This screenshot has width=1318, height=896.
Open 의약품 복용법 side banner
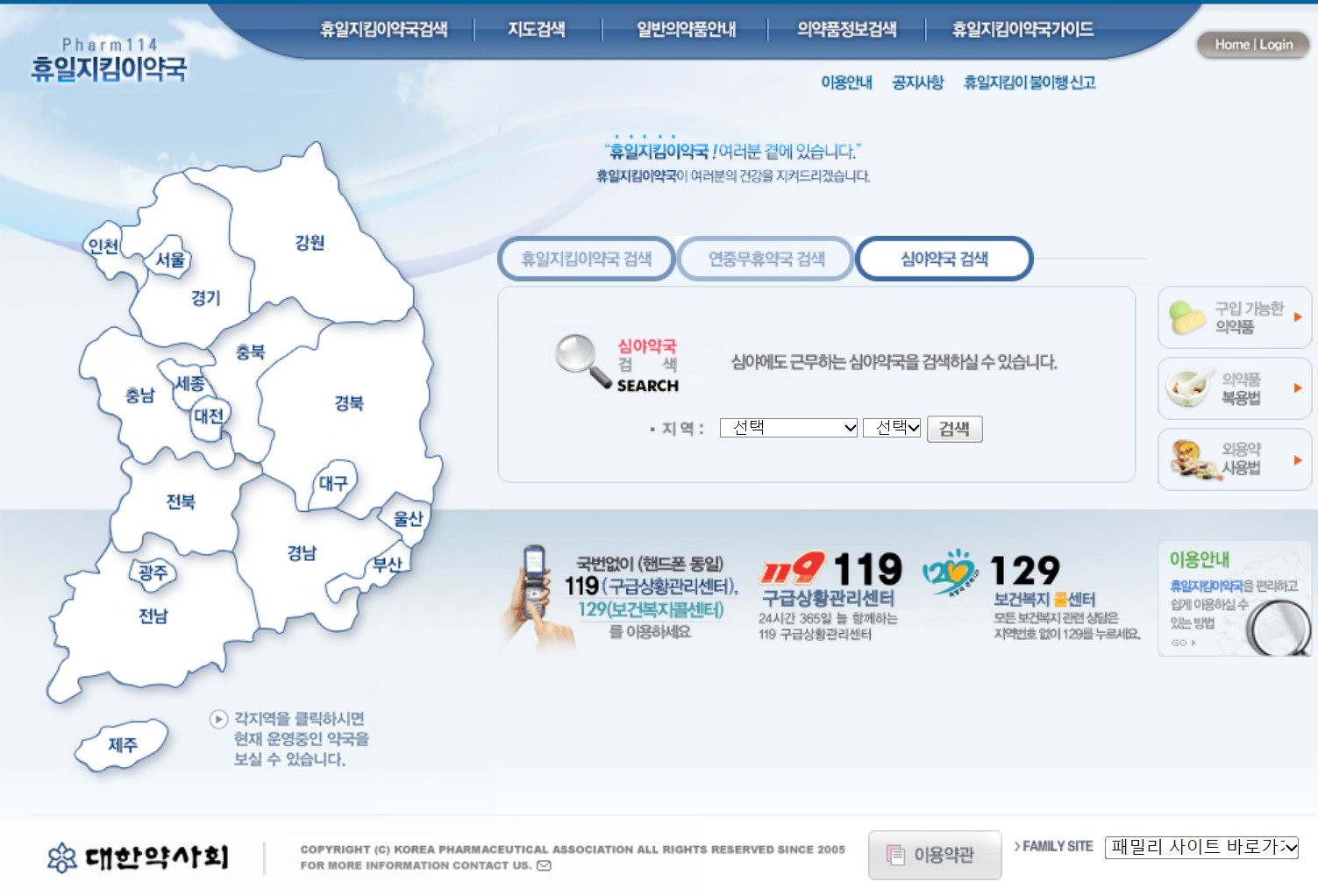click(x=1235, y=388)
